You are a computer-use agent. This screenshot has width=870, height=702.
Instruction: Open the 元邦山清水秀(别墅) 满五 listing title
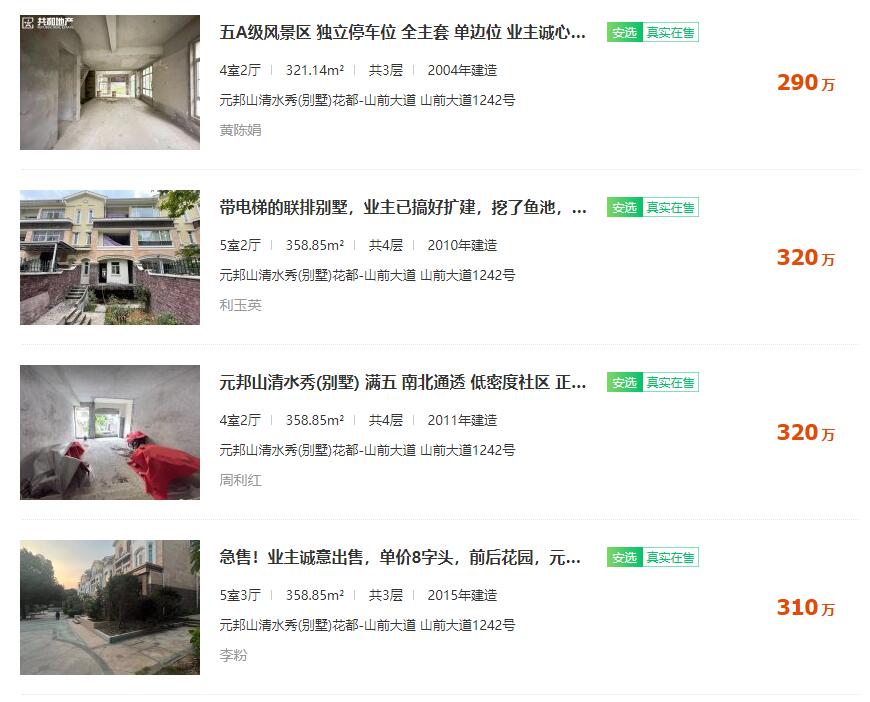click(x=402, y=382)
